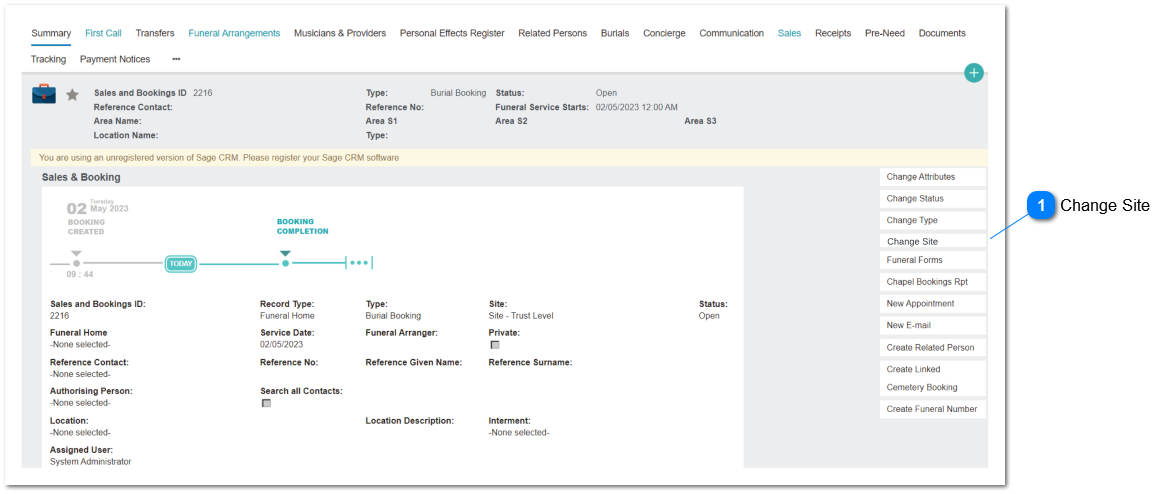Screen dimensions: 1166x494
Task: Select the Booking Completion timeline marker
Action: coord(286,257)
